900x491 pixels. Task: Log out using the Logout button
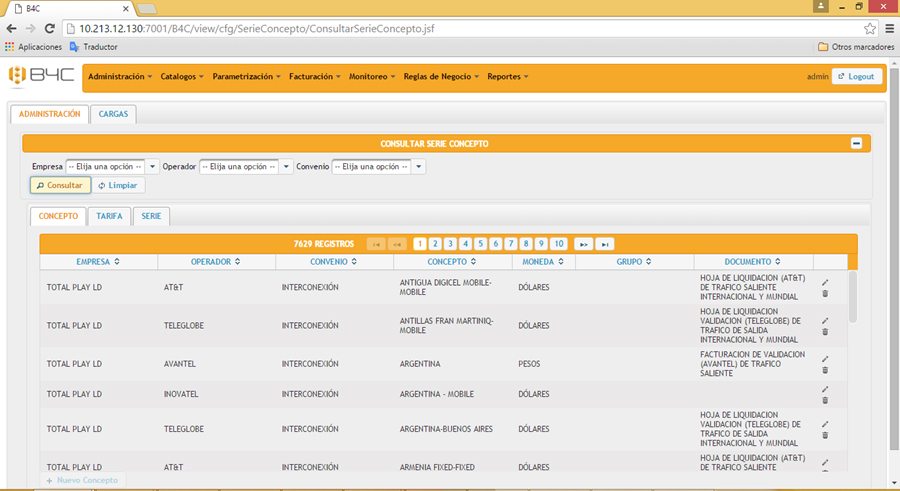pyautogui.click(x=855, y=77)
